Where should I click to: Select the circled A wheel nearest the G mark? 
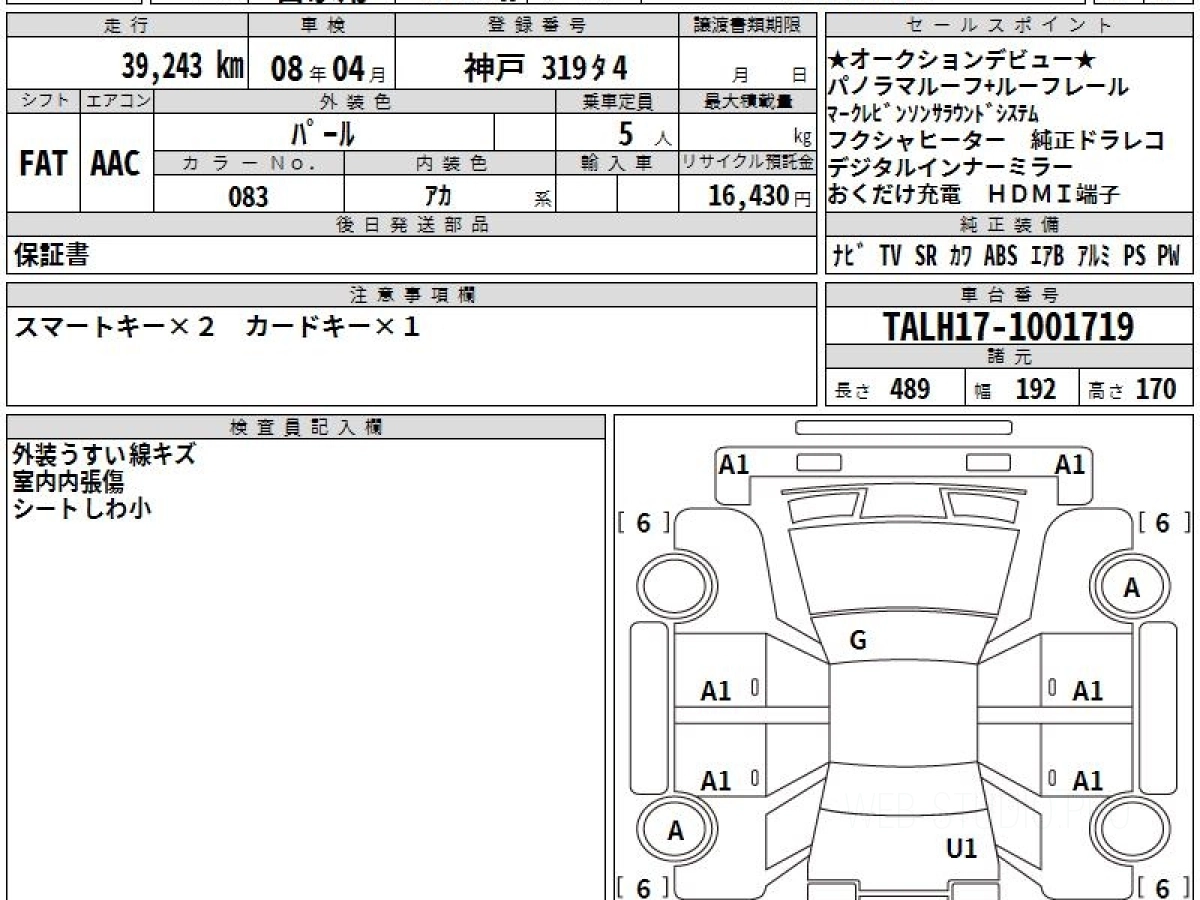(x=1131, y=588)
